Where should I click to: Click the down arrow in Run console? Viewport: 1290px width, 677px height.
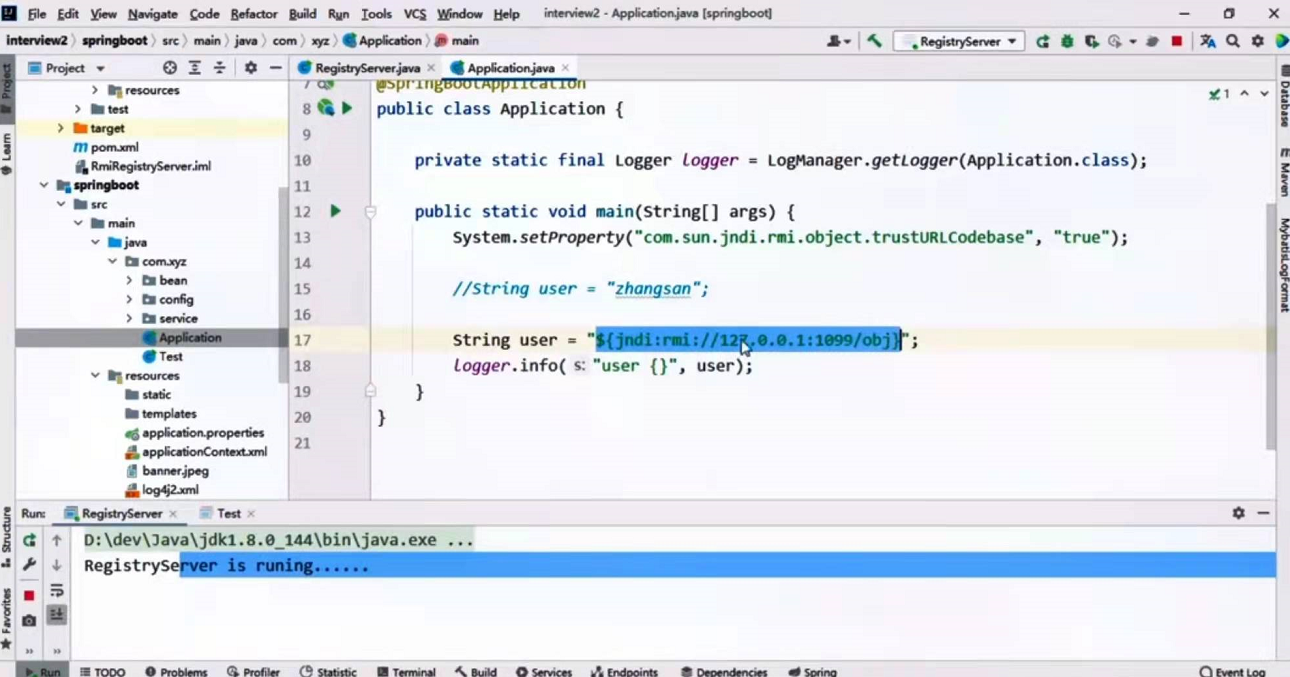pos(57,565)
